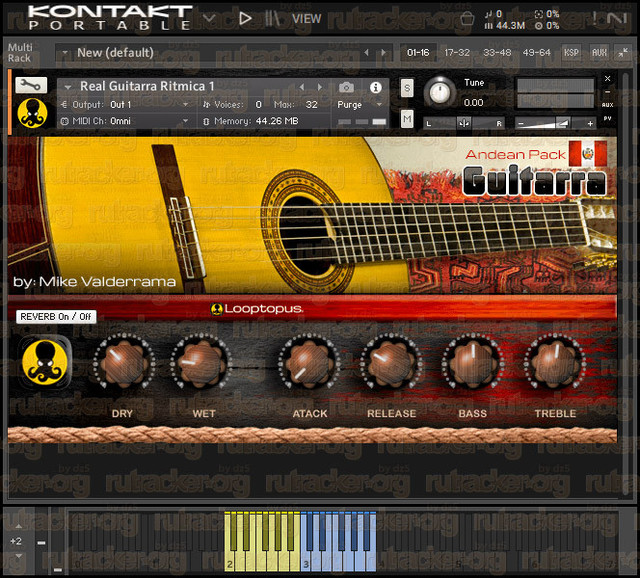This screenshot has width=640, height=578.
Task: Switch to channels 01-16 tab
Action: [x=418, y=53]
